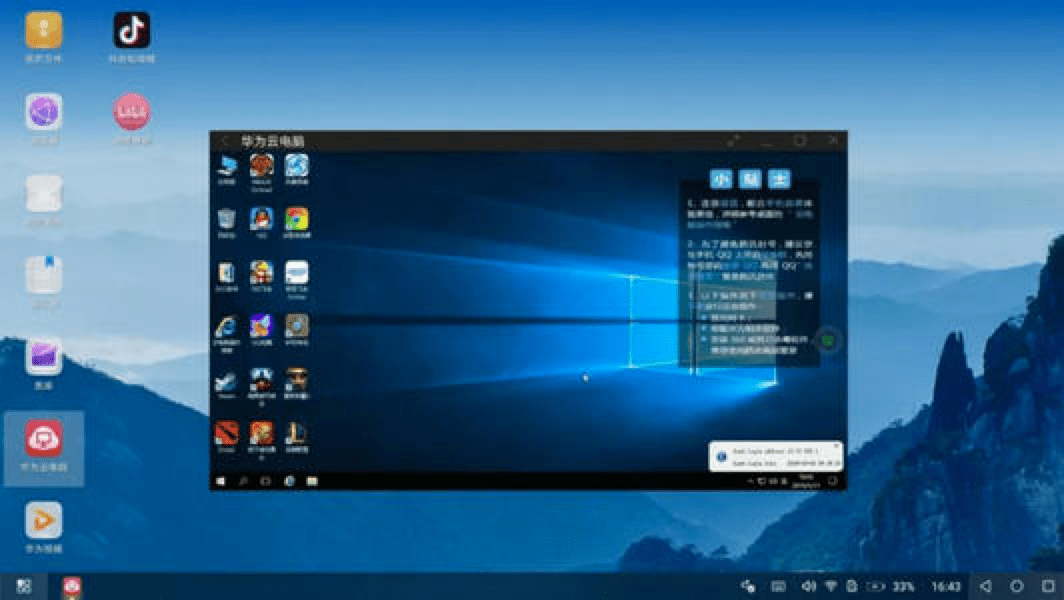The width and height of the screenshot is (1064, 600).
Task: Tap the square recents navigation button in taskbar
Action: [x=1048, y=586]
